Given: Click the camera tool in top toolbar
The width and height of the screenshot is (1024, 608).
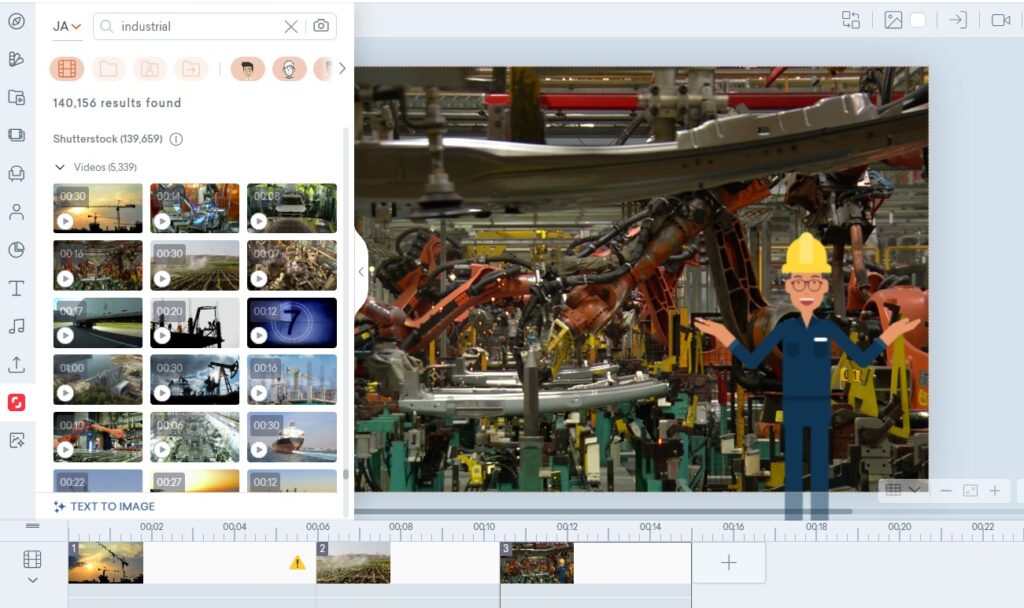Looking at the screenshot, I should pyautogui.click(x=1000, y=20).
